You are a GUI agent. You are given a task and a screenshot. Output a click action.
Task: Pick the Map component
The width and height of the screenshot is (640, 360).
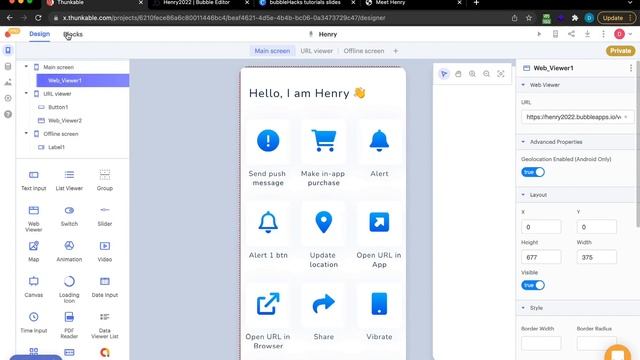pyautogui.click(x=33, y=251)
